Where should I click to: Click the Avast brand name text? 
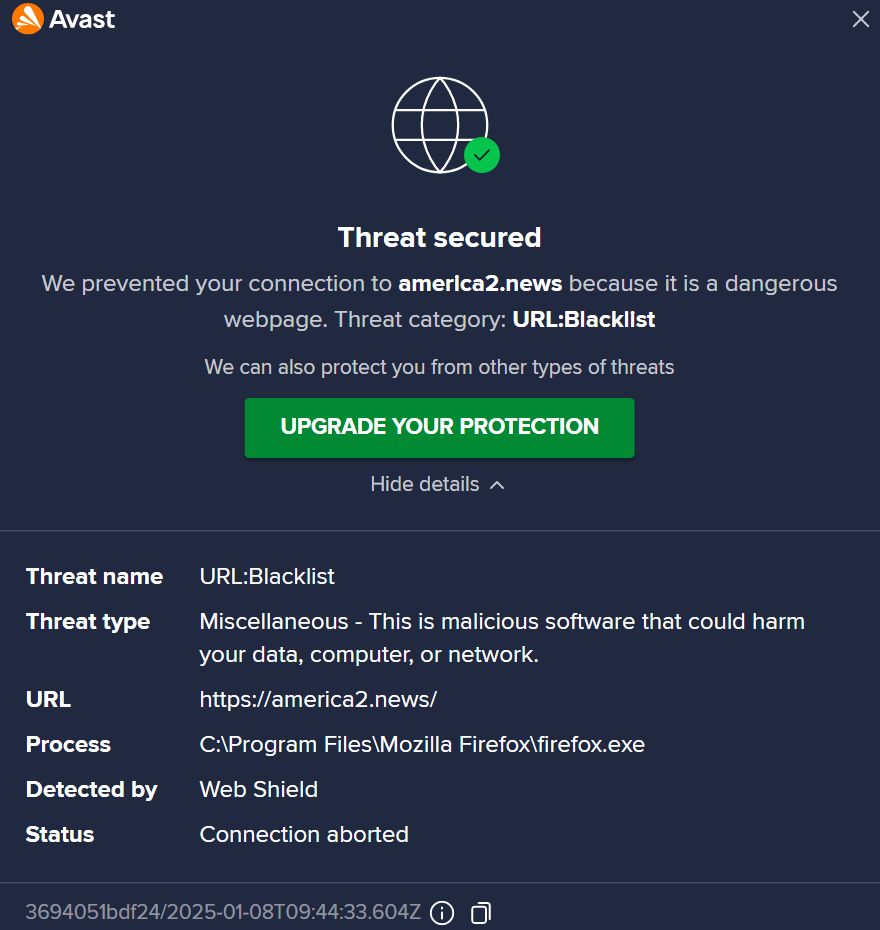tap(82, 19)
